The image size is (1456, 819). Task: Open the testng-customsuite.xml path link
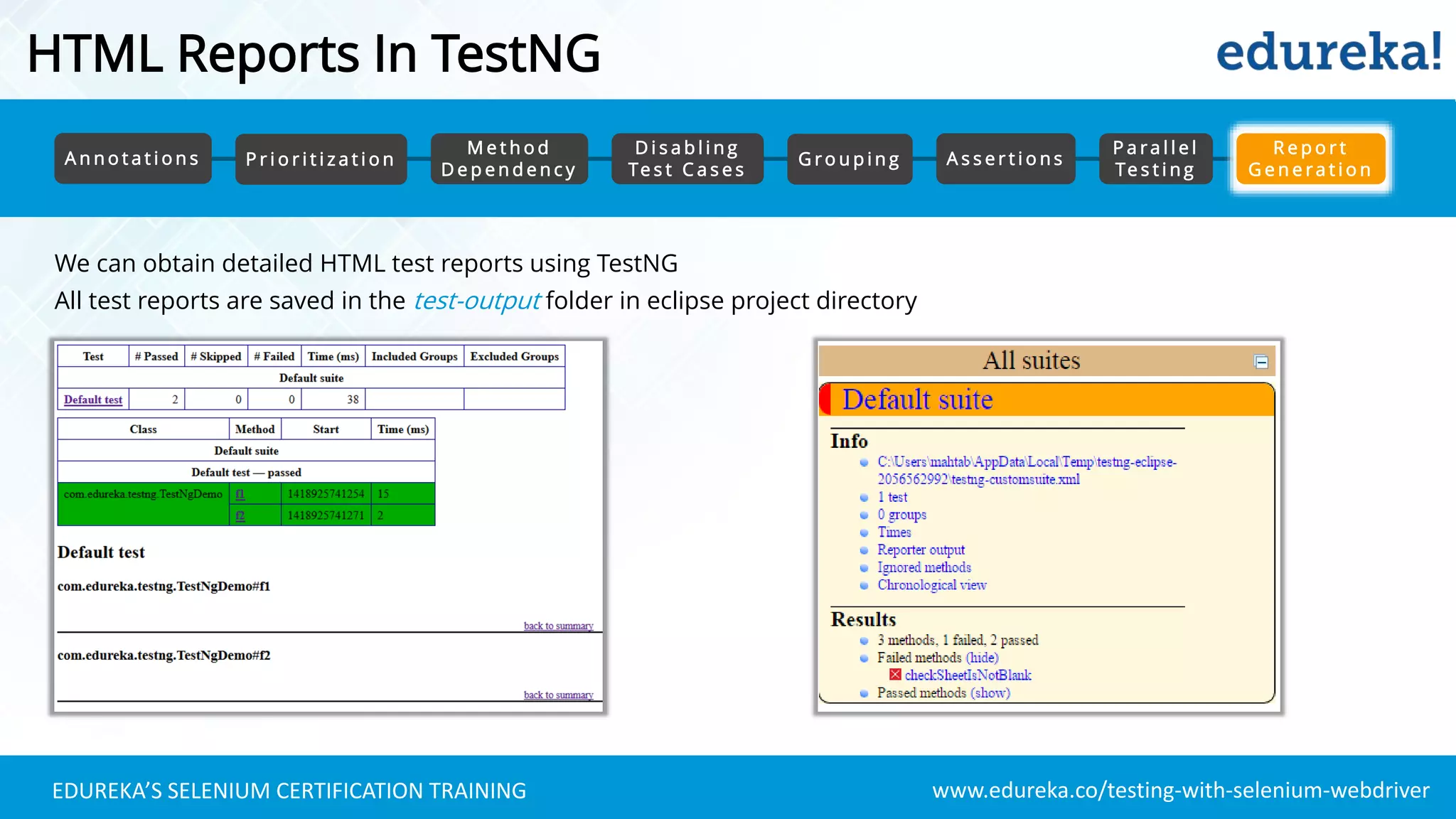tap(1027, 471)
